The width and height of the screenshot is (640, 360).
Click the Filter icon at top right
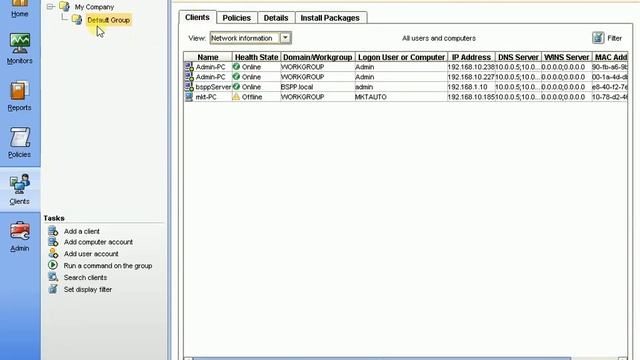coord(598,38)
